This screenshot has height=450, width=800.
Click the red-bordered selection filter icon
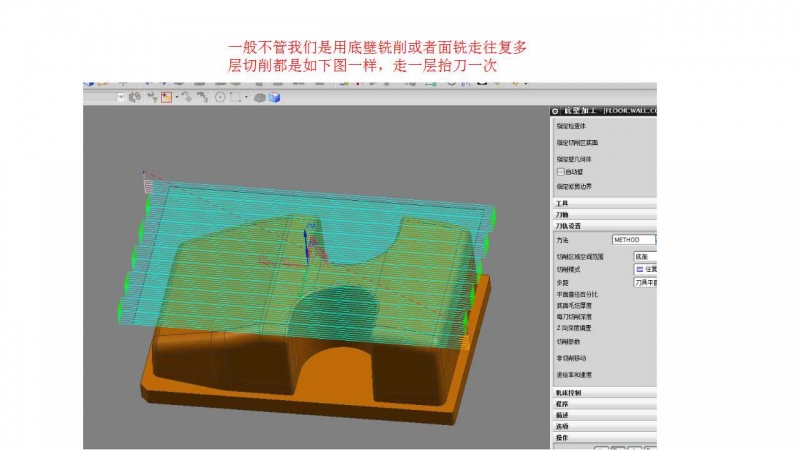(165, 97)
